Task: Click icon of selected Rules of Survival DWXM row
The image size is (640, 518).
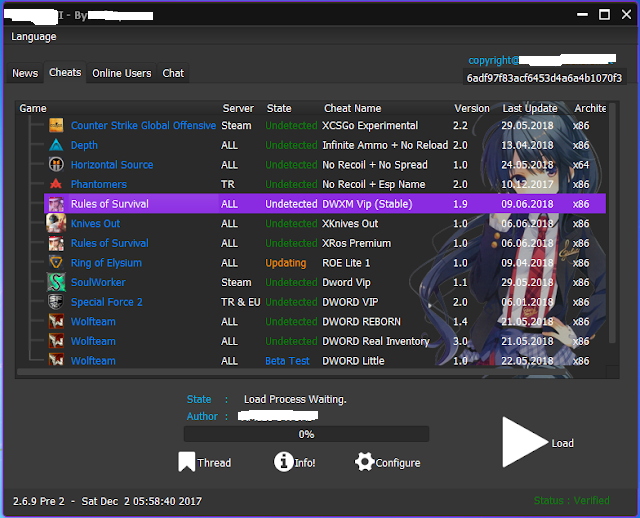Action: [x=56, y=204]
